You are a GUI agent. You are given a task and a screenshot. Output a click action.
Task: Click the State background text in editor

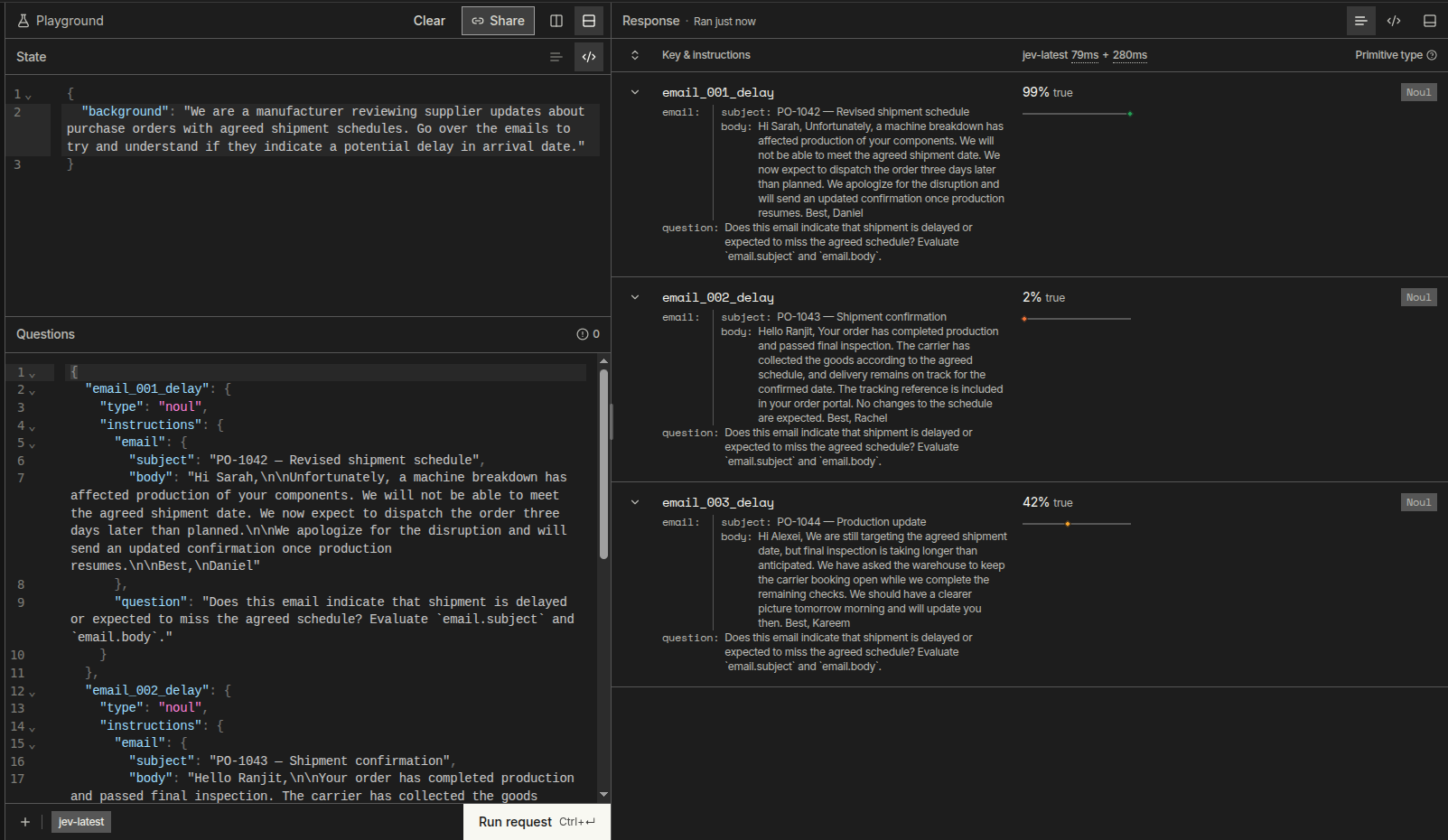pyautogui.click(x=330, y=129)
